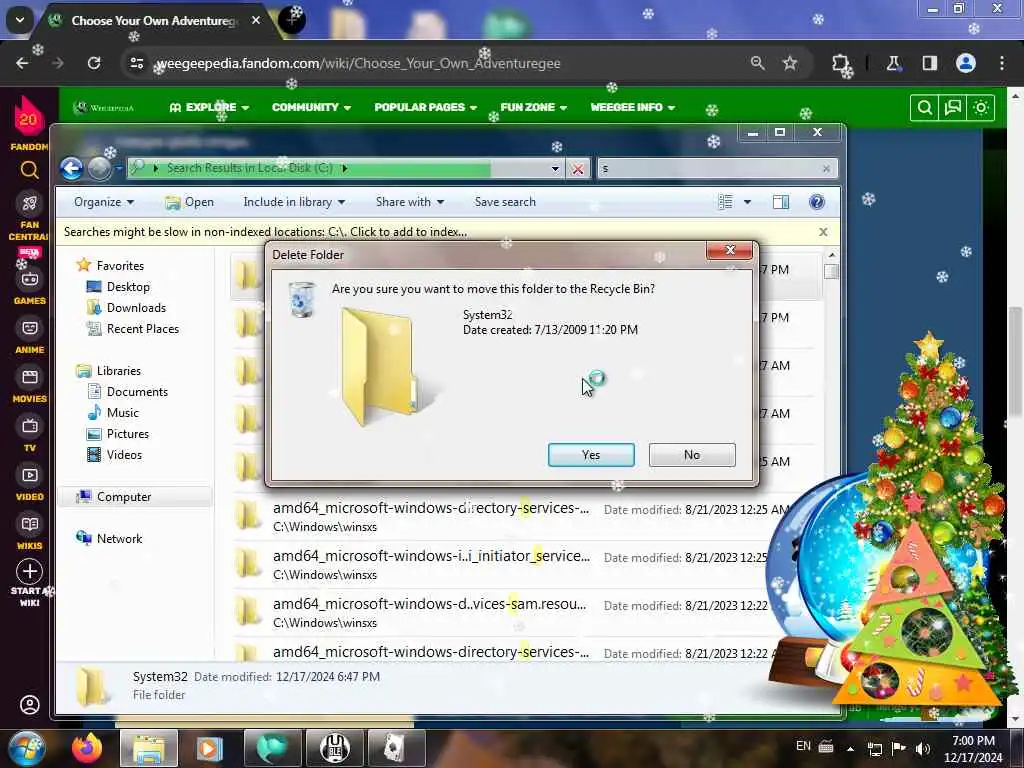Select Documents library

pos(128,391)
